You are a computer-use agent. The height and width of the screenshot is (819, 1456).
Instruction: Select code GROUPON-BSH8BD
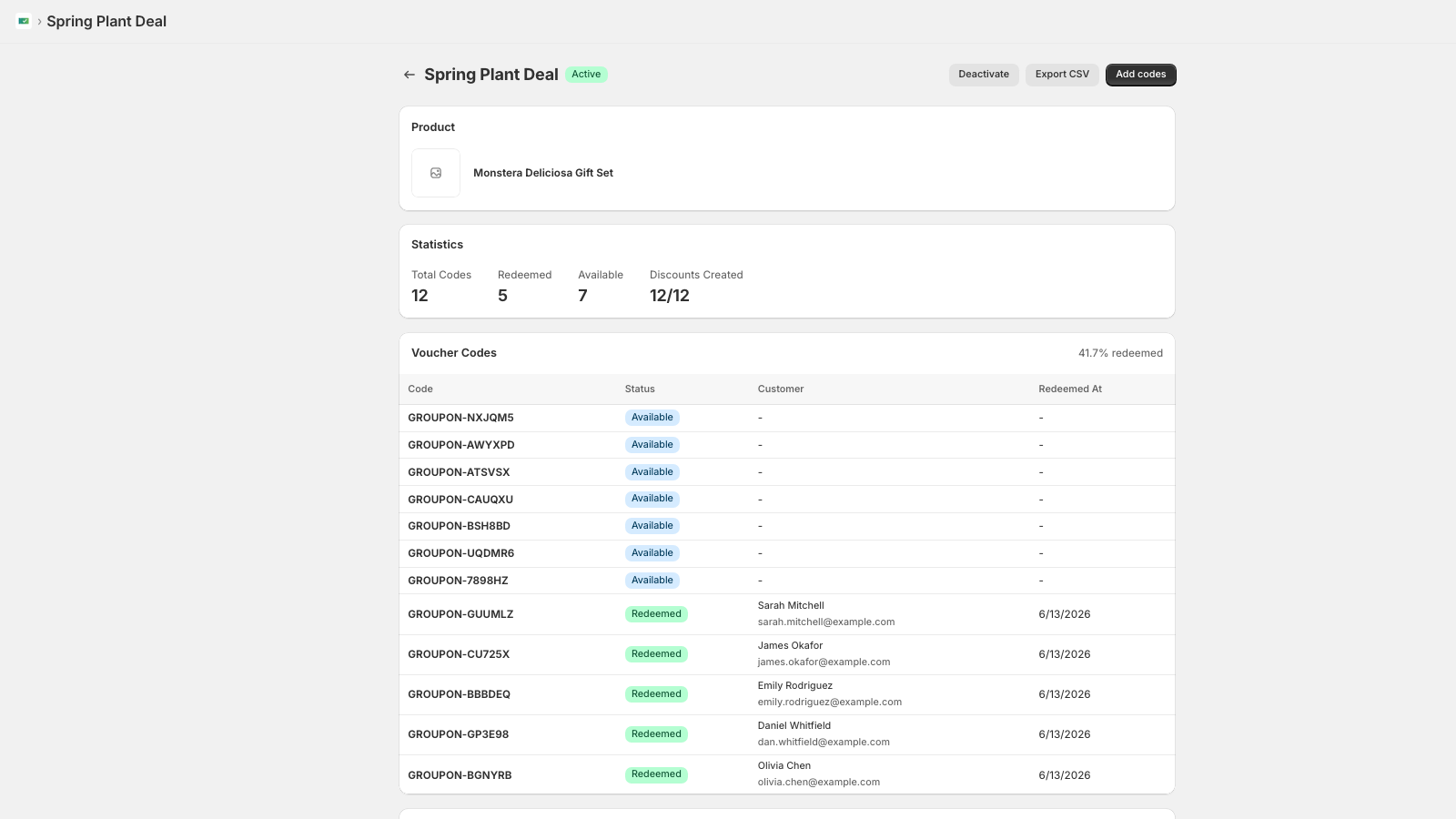coord(459,526)
